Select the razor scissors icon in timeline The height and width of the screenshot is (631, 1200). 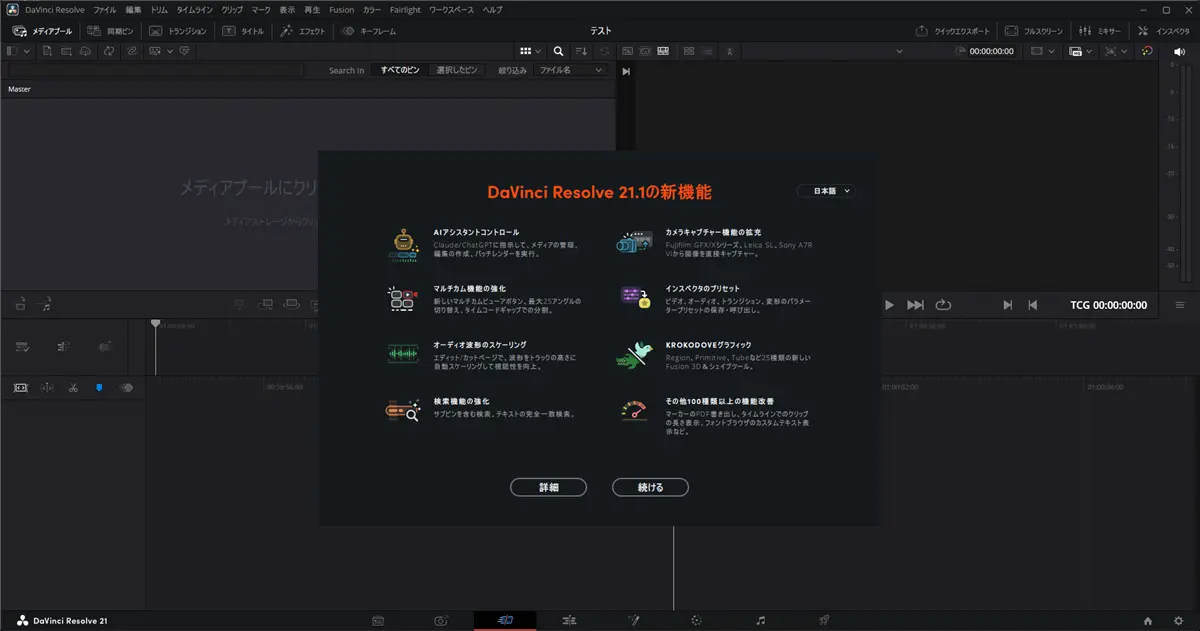click(73, 387)
